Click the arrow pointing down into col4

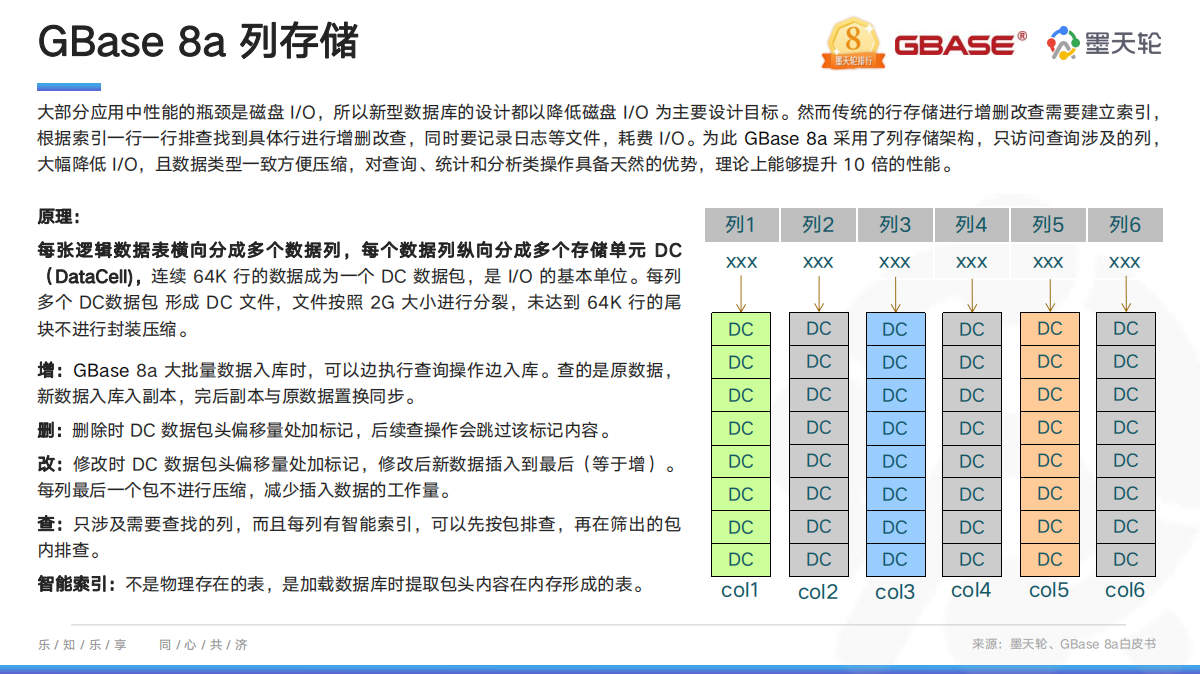(x=972, y=294)
